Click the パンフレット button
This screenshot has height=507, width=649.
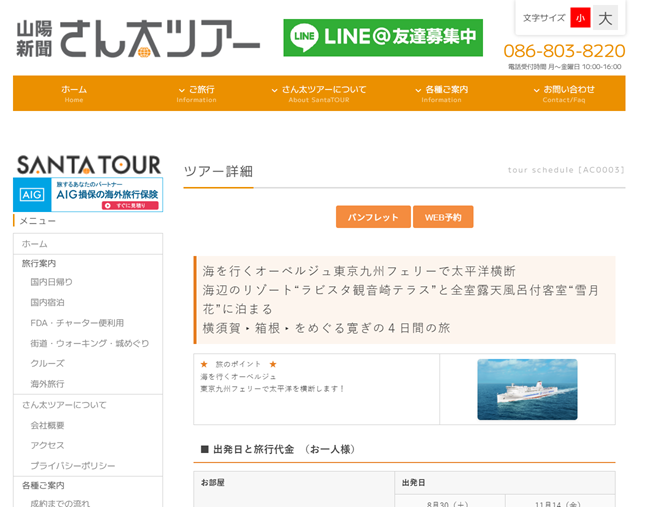coord(373,217)
